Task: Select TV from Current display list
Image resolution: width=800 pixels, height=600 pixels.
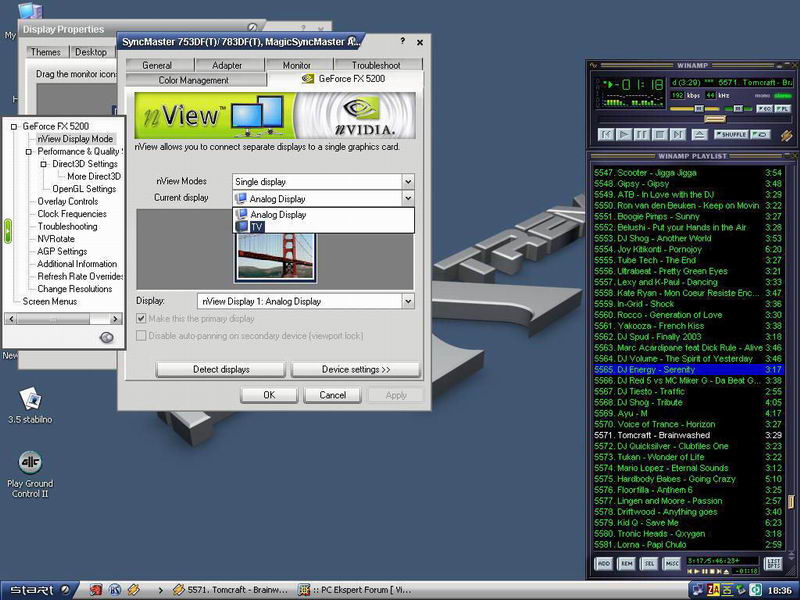Action: [258, 227]
